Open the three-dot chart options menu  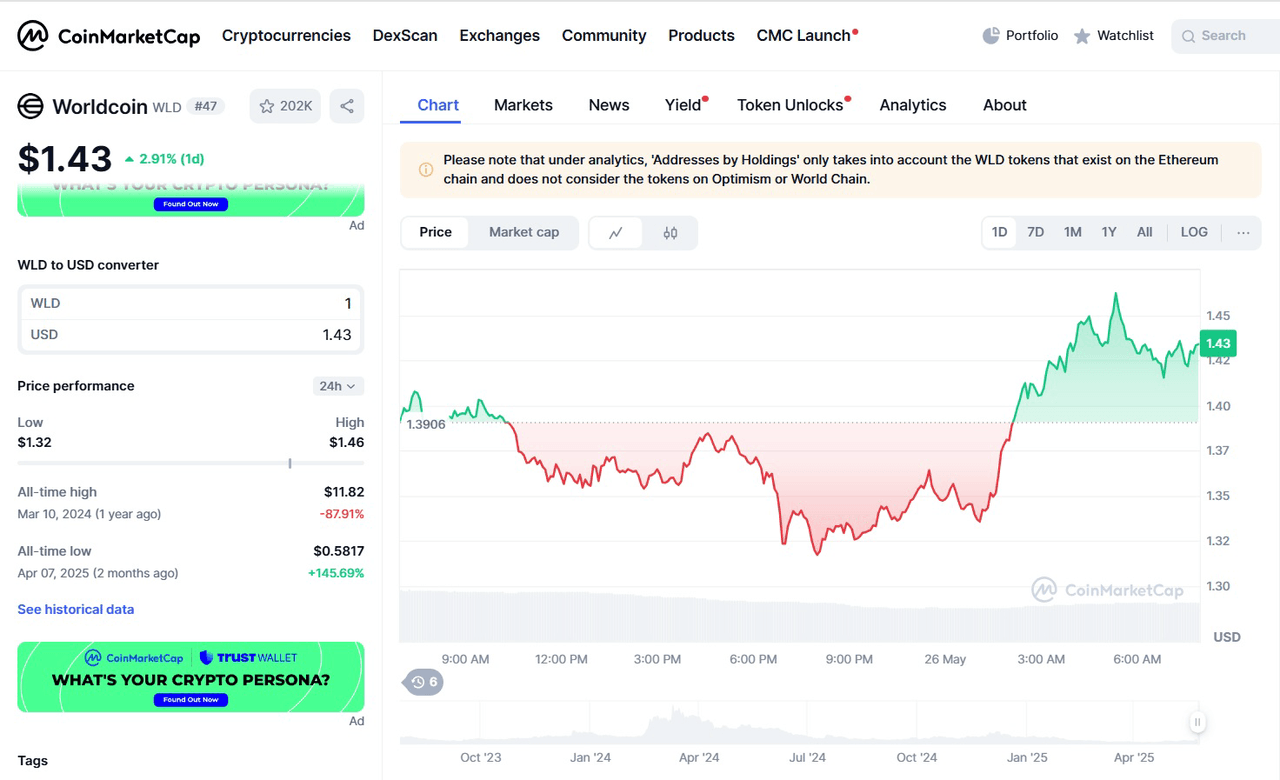pyautogui.click(x=1243, y=232)
